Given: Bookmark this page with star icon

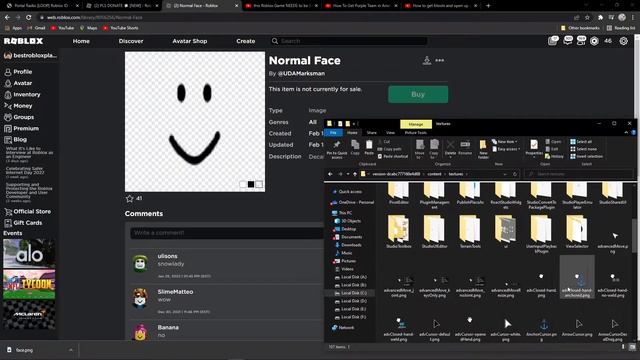Looking at the screenshot, I should [x=587, y=18].
